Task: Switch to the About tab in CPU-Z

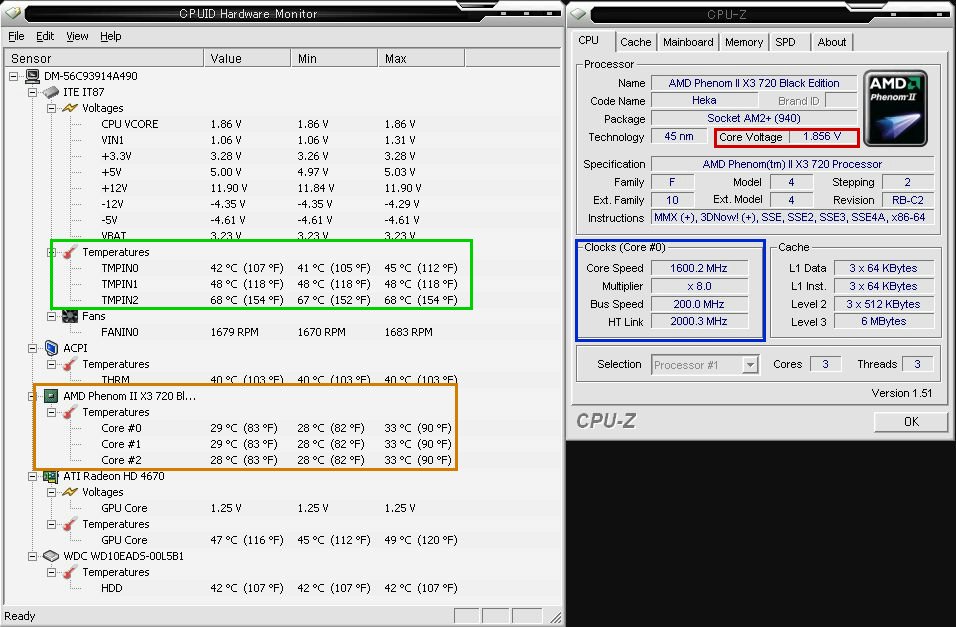Action: 832,42
